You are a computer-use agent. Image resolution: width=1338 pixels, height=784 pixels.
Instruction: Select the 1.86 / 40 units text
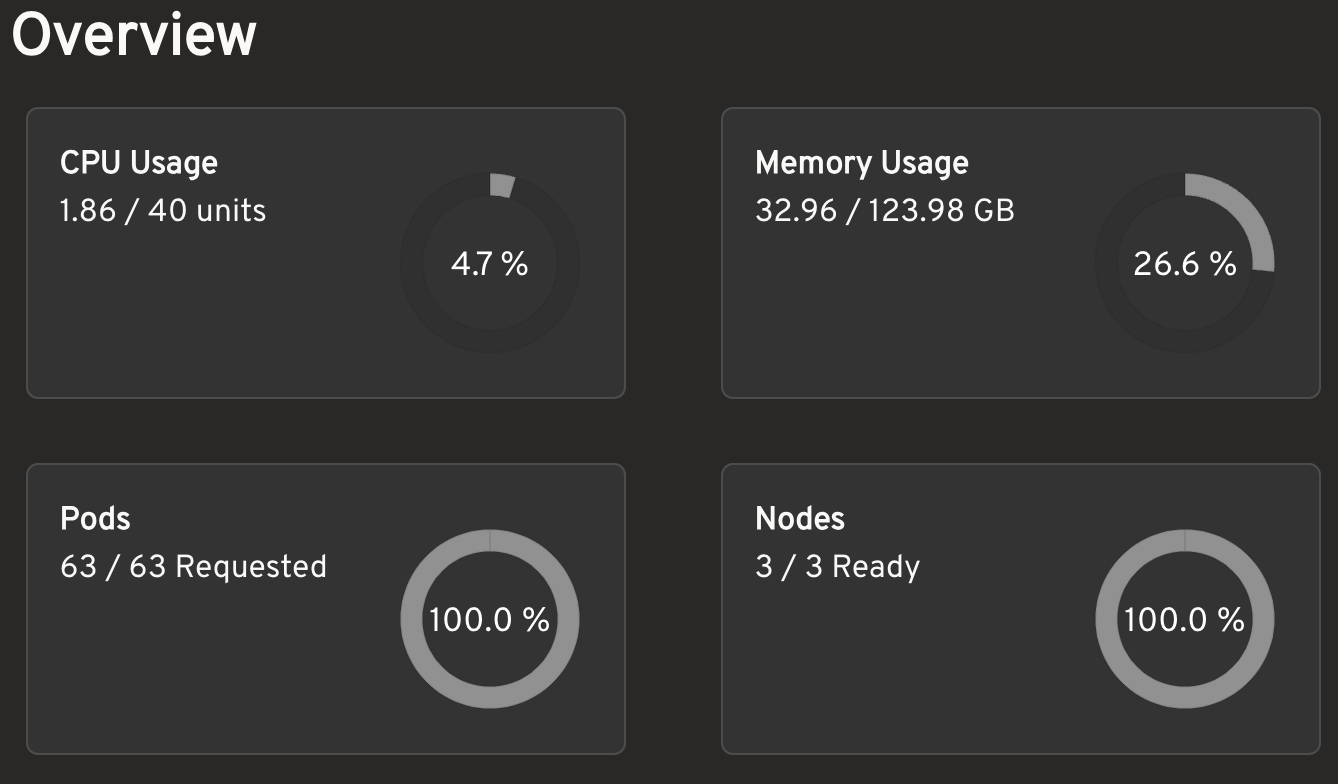163,211
